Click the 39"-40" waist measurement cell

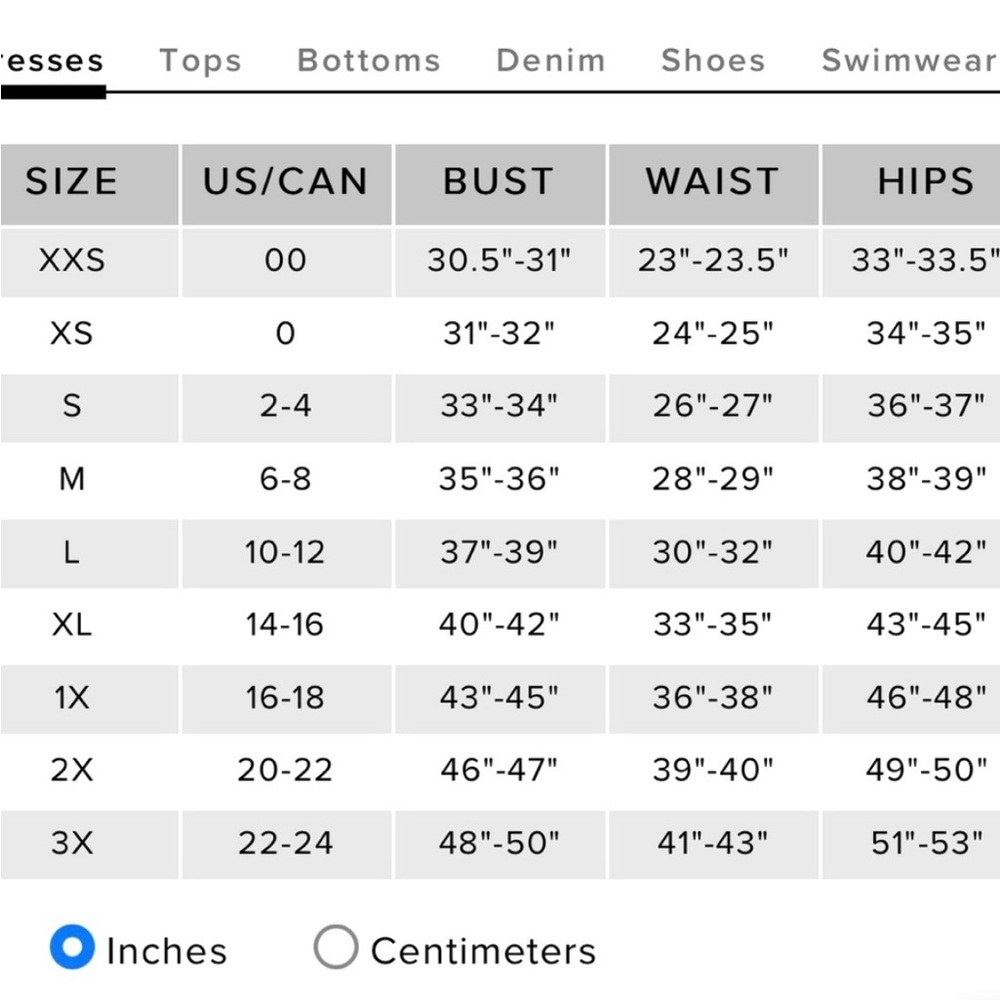click(x=712, y=770)
